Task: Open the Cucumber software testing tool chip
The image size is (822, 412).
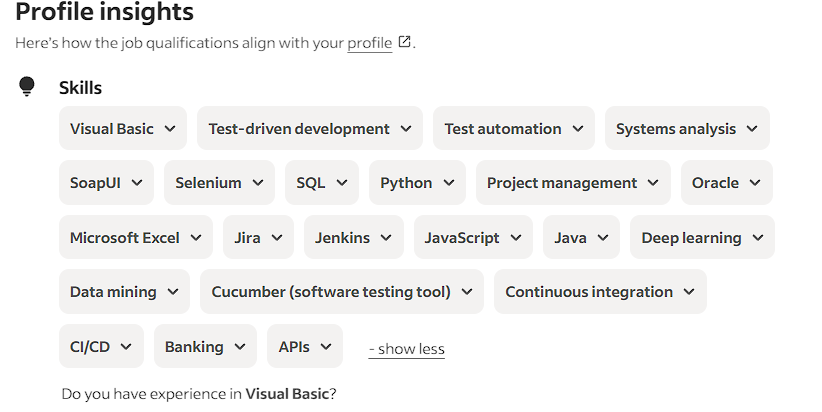Action: tap(342, 291)
